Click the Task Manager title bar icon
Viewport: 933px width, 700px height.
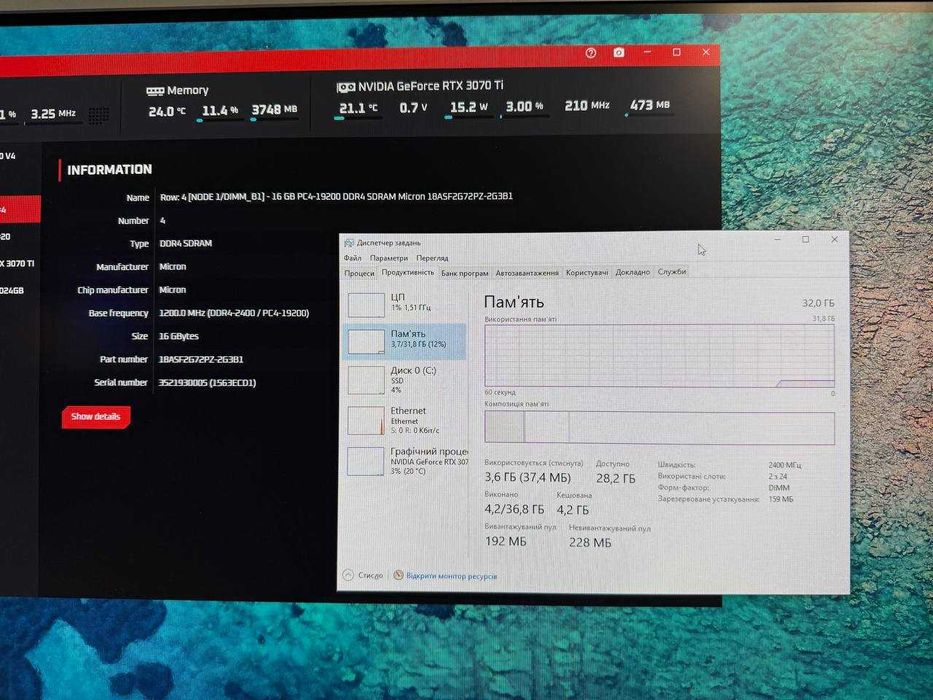(349, 242)
